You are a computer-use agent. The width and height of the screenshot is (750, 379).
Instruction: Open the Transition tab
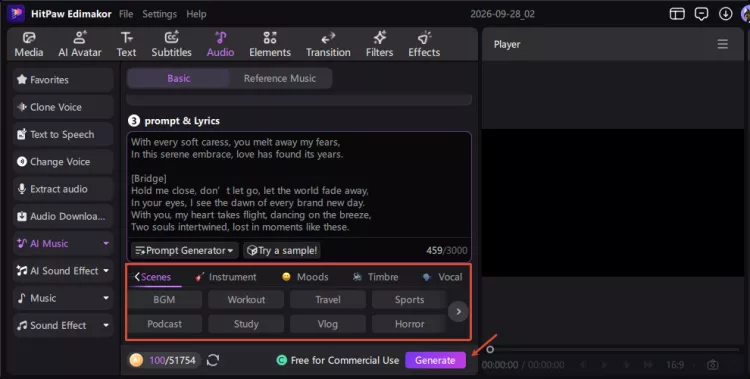(328, 45)
